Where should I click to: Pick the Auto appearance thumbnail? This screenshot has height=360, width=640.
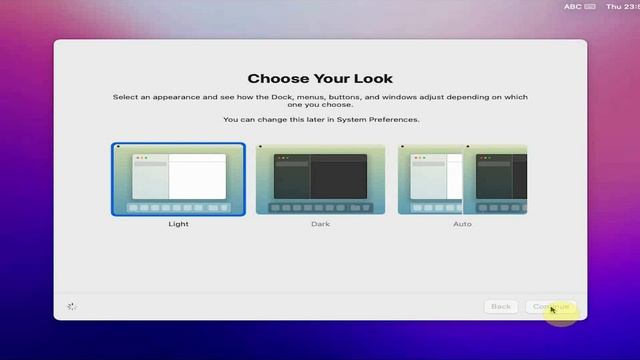(462, 179)
